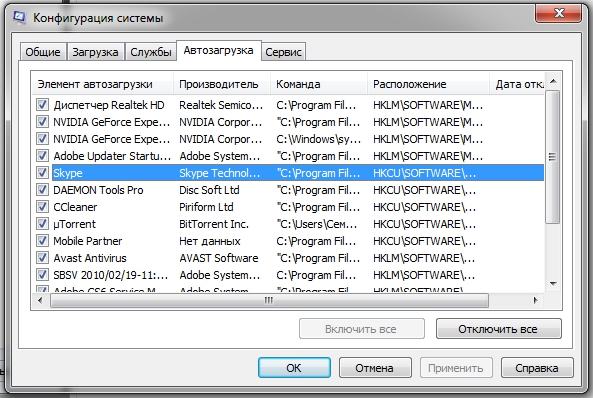Click the horizontal scrollbar thumb

coord(269,300)
